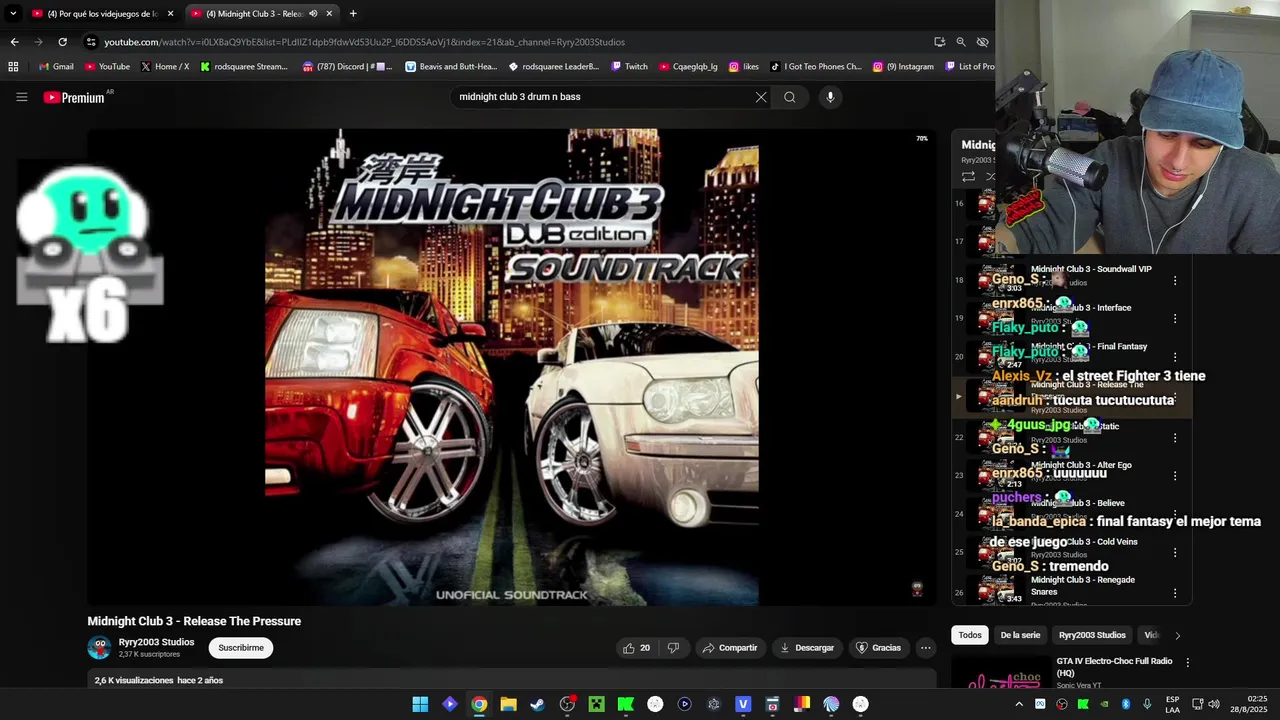Open the Discord bookmark
Image resolution: width=1280 pixels, height=720 pixels.
346,67
